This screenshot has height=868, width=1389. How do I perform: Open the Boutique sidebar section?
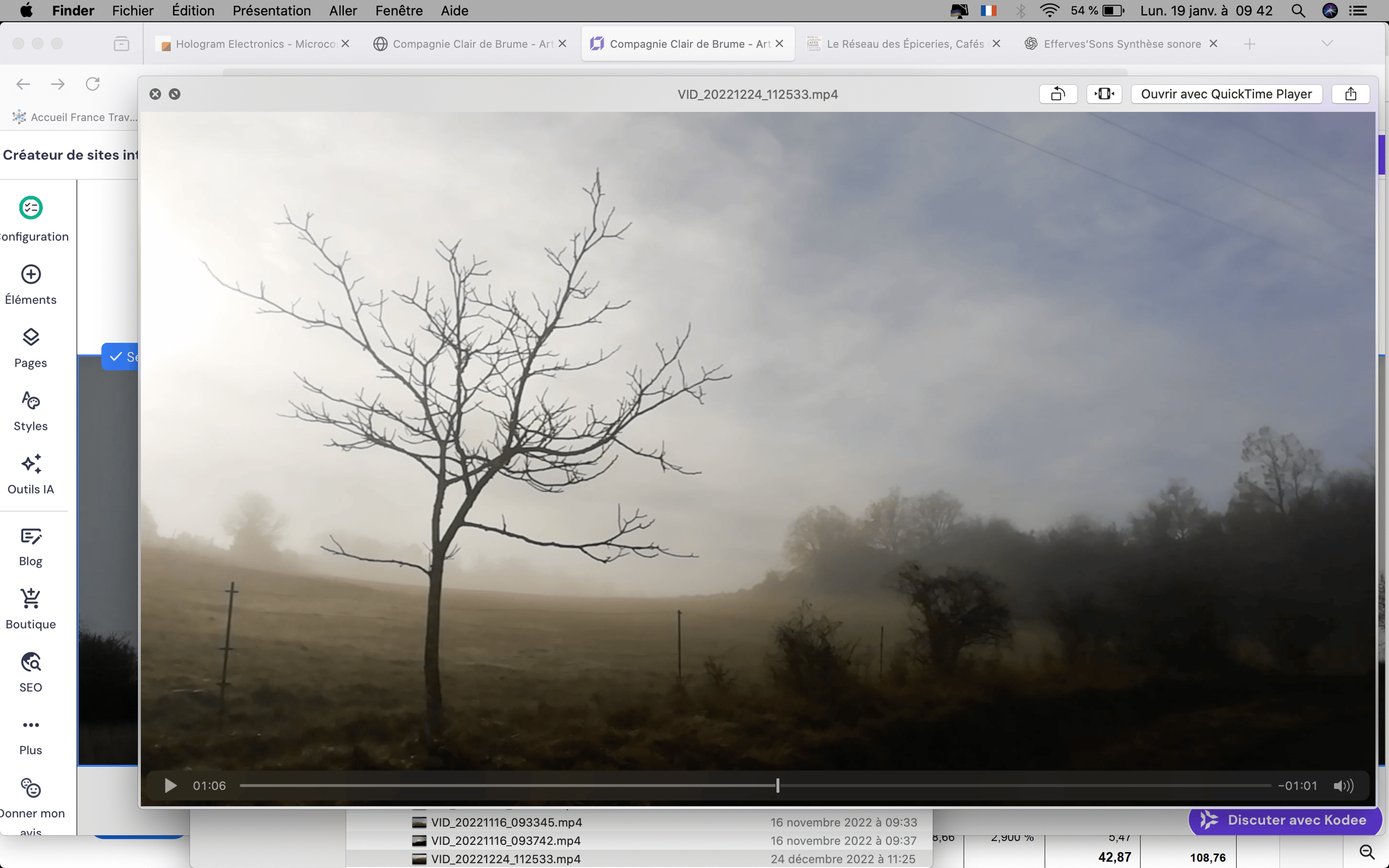click(31, 609)
